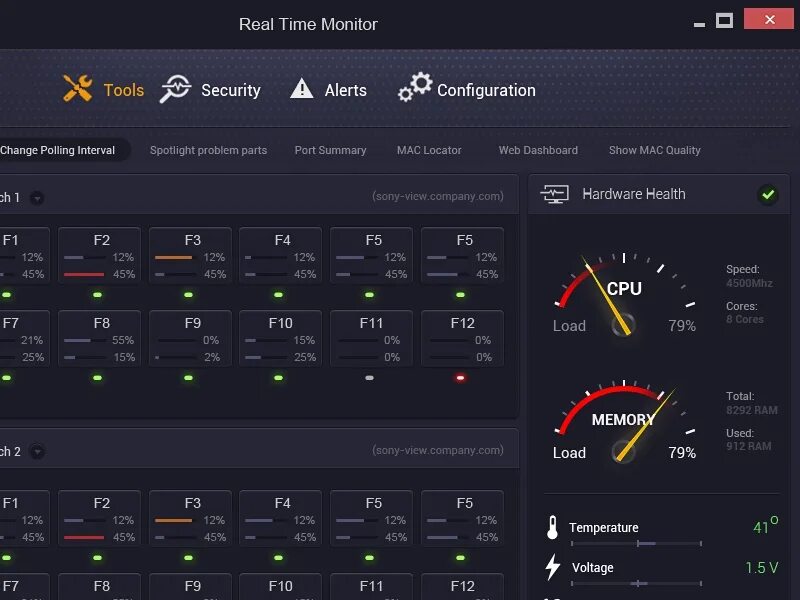Click the green Hardware Health checkmark

coord(768,194)
